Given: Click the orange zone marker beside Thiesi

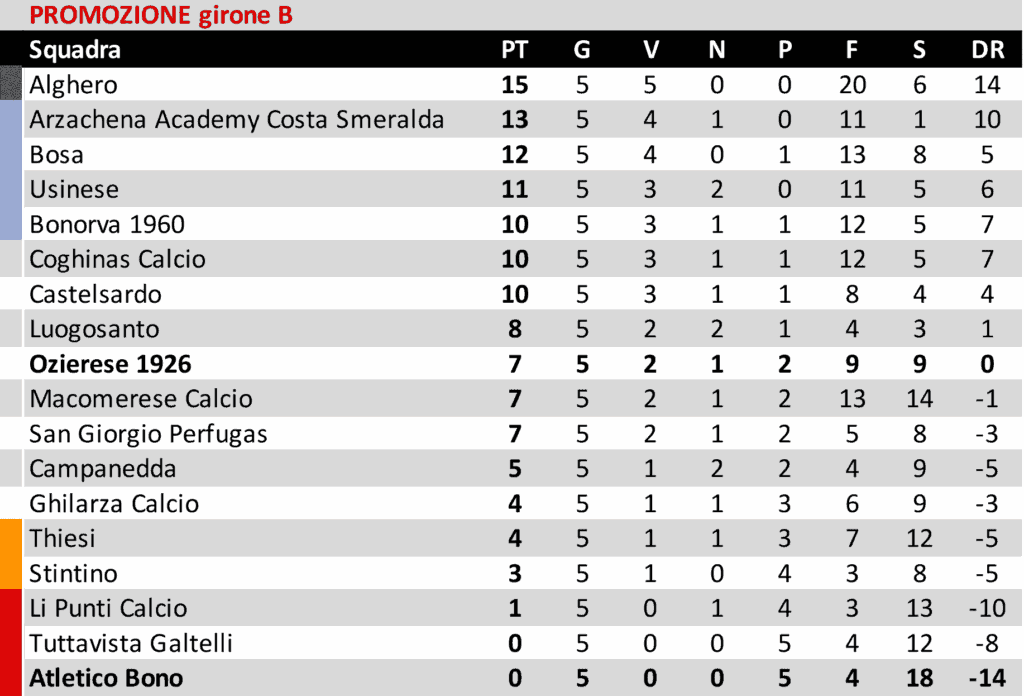Looking at the screenshot, I should coord(11,554).
